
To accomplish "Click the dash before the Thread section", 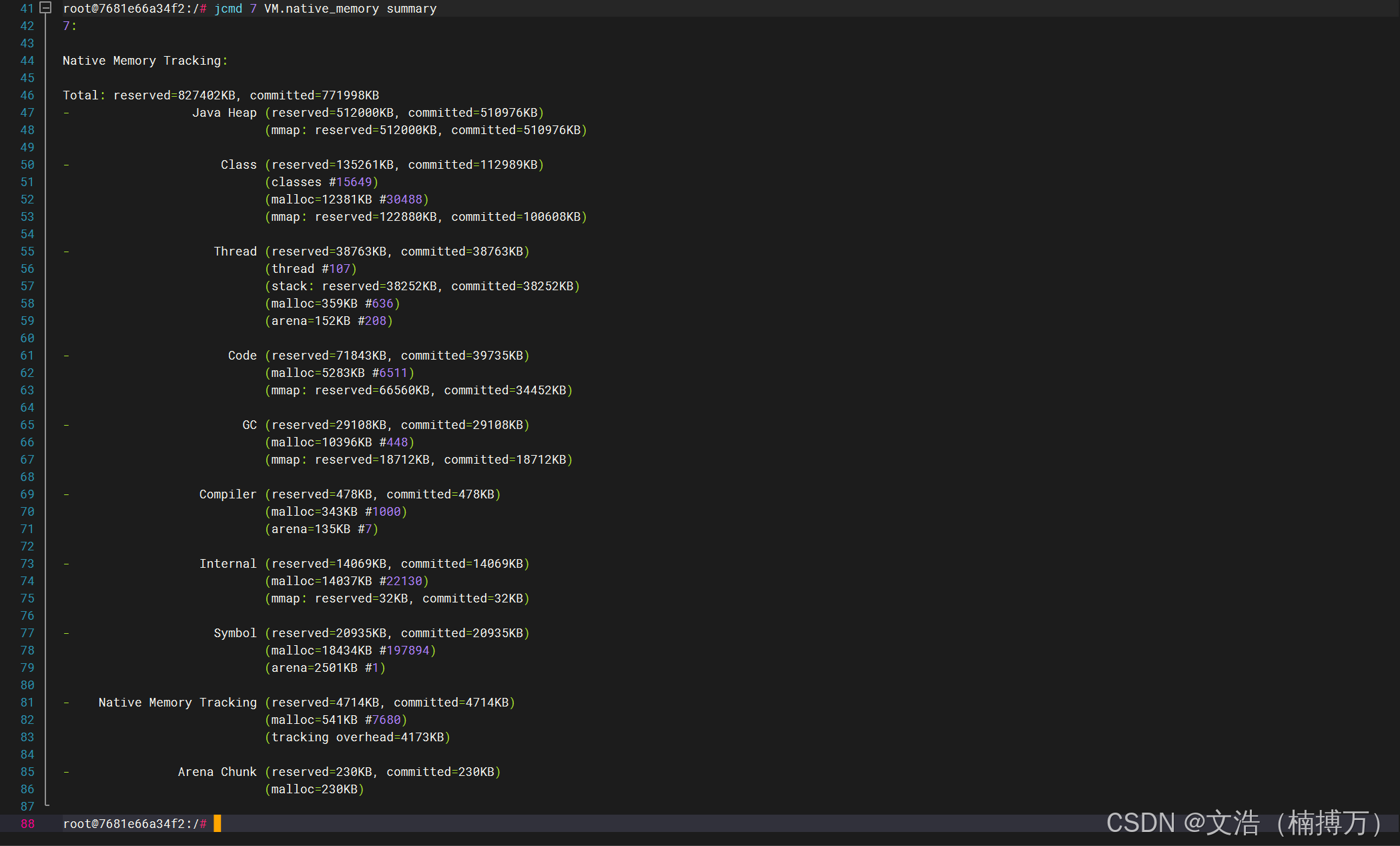I will (66, 252).
